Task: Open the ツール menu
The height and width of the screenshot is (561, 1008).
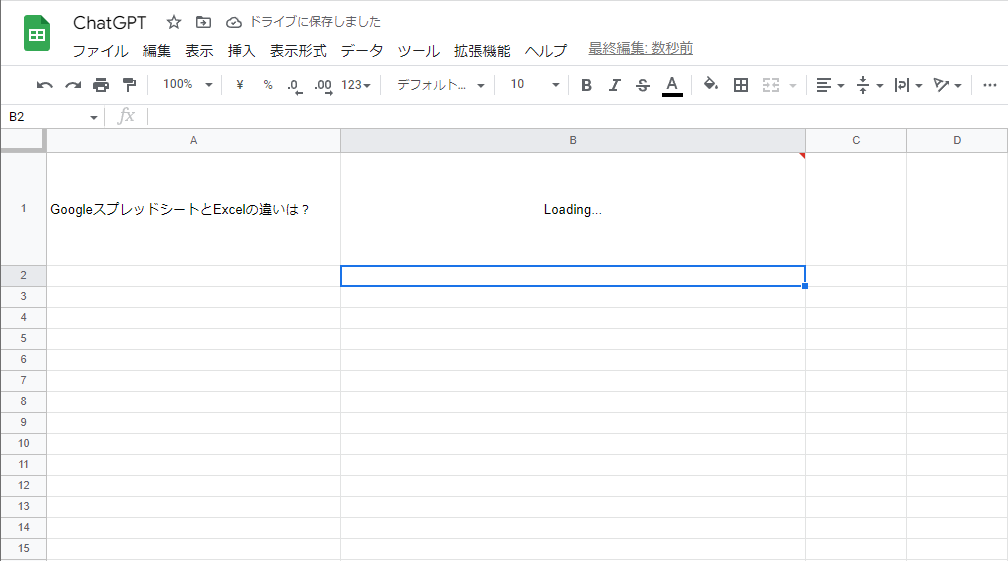Action: point(418,51)
